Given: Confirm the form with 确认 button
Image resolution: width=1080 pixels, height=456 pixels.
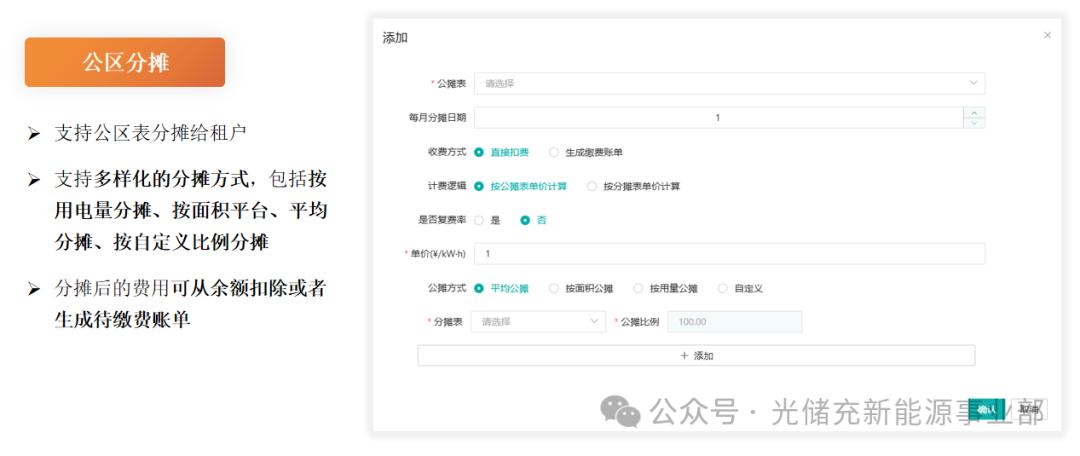Looking at the screenshot, I should point(986,409).
